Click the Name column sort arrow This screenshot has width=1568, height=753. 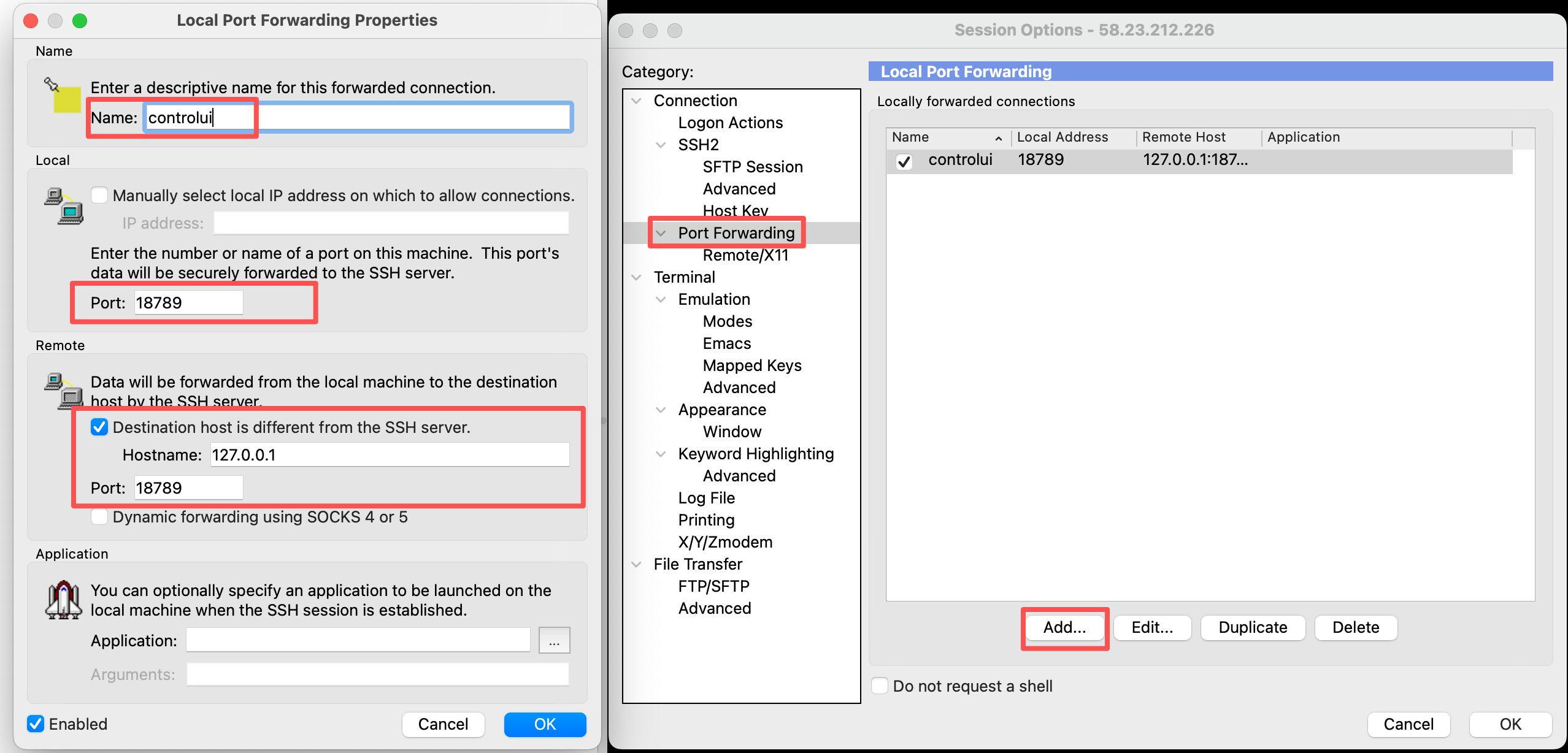click(x=999, y=139)
